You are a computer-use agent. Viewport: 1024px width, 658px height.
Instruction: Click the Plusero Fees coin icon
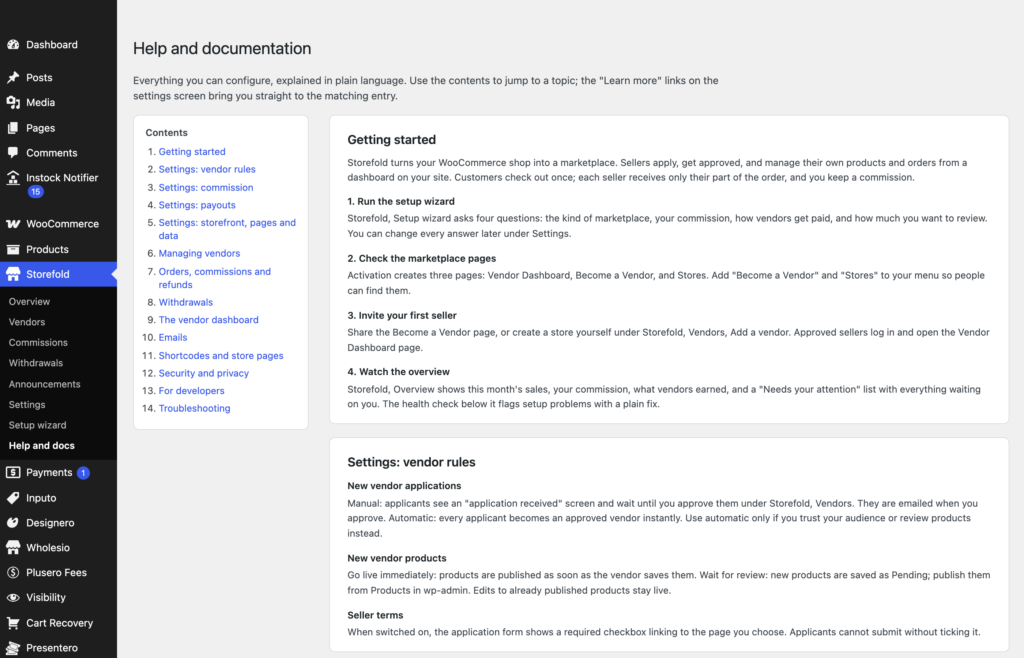pos(13,572)
